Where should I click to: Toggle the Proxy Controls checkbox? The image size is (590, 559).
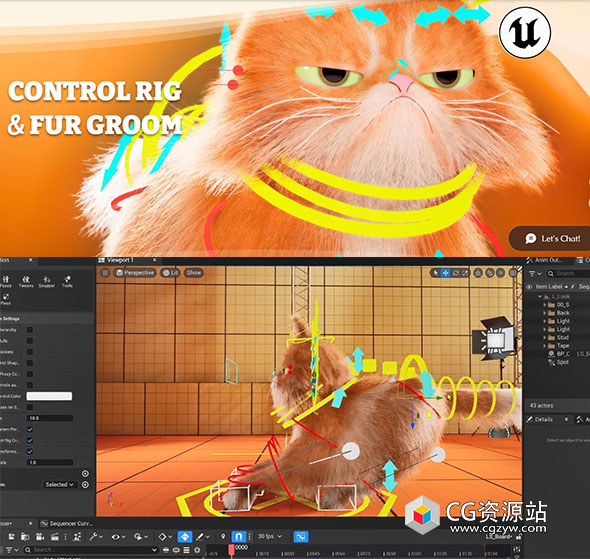[30, 374]
